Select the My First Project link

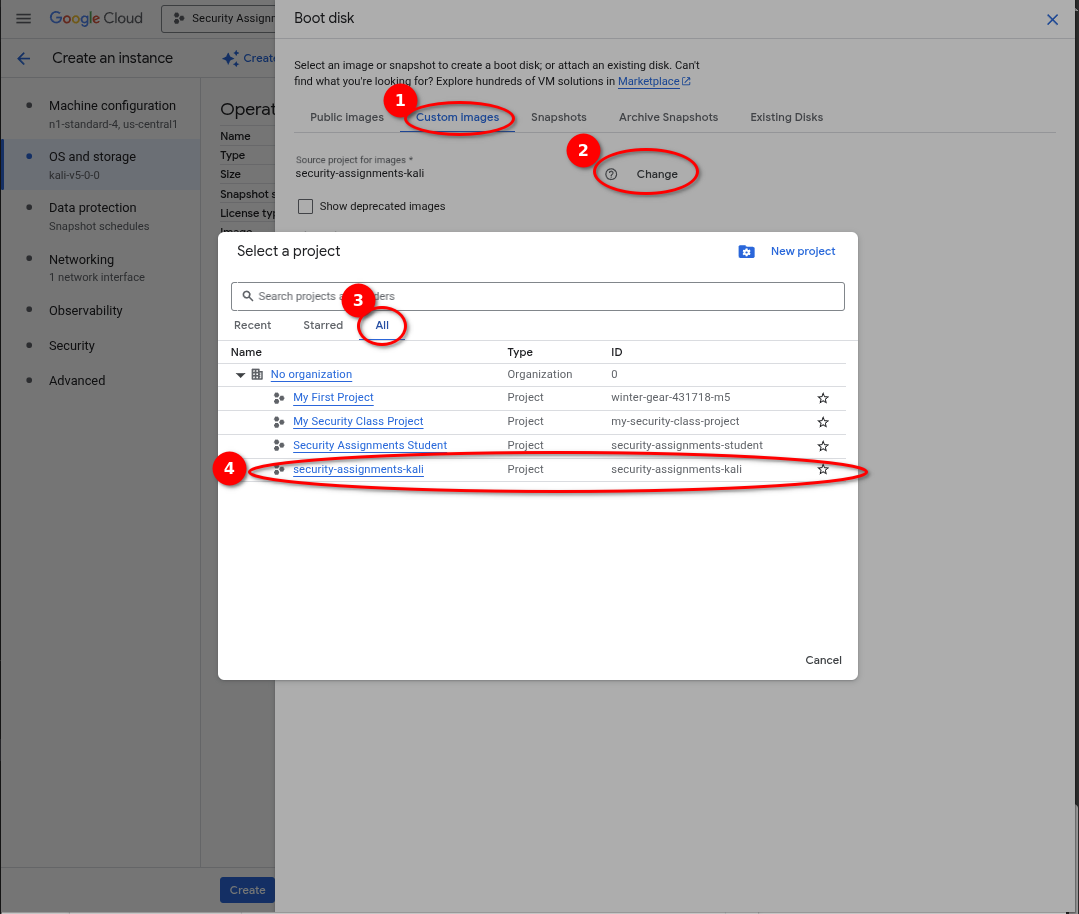point(333,397)
